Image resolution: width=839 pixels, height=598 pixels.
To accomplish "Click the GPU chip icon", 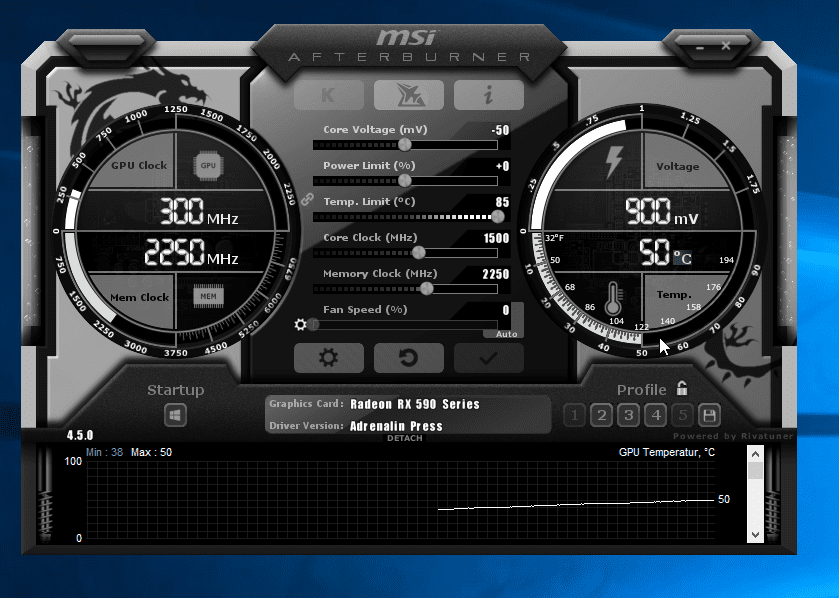I will pos(208,165).
